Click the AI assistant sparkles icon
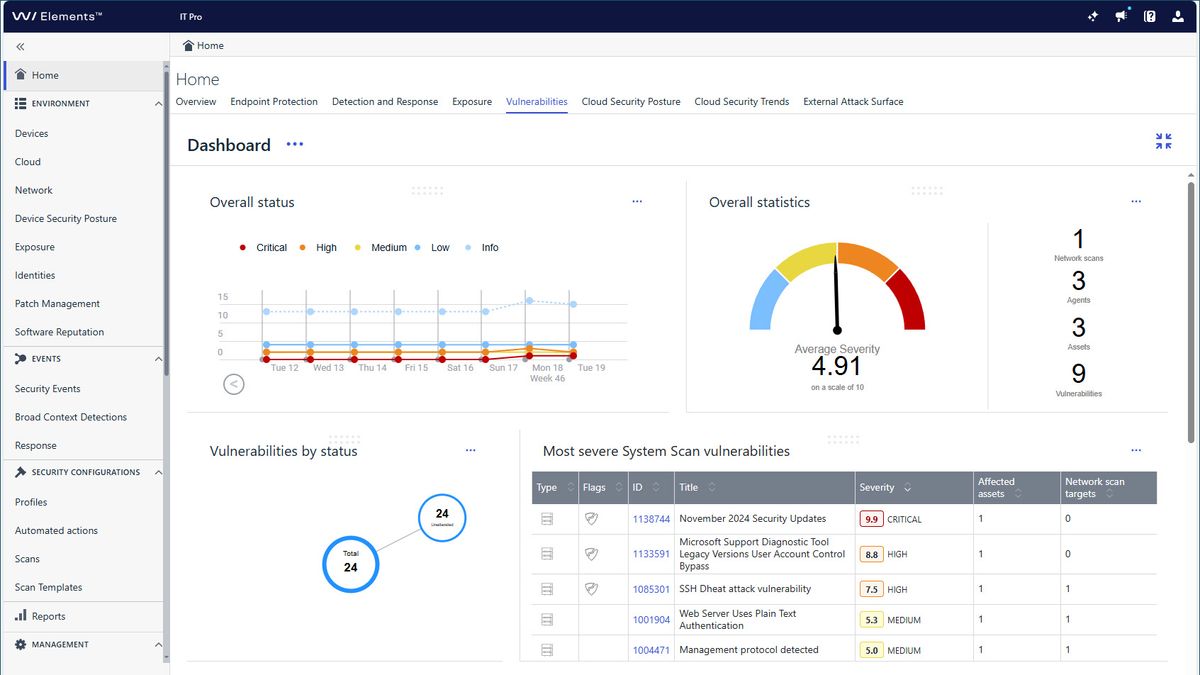1200x675 pixels. (1092, 16)
